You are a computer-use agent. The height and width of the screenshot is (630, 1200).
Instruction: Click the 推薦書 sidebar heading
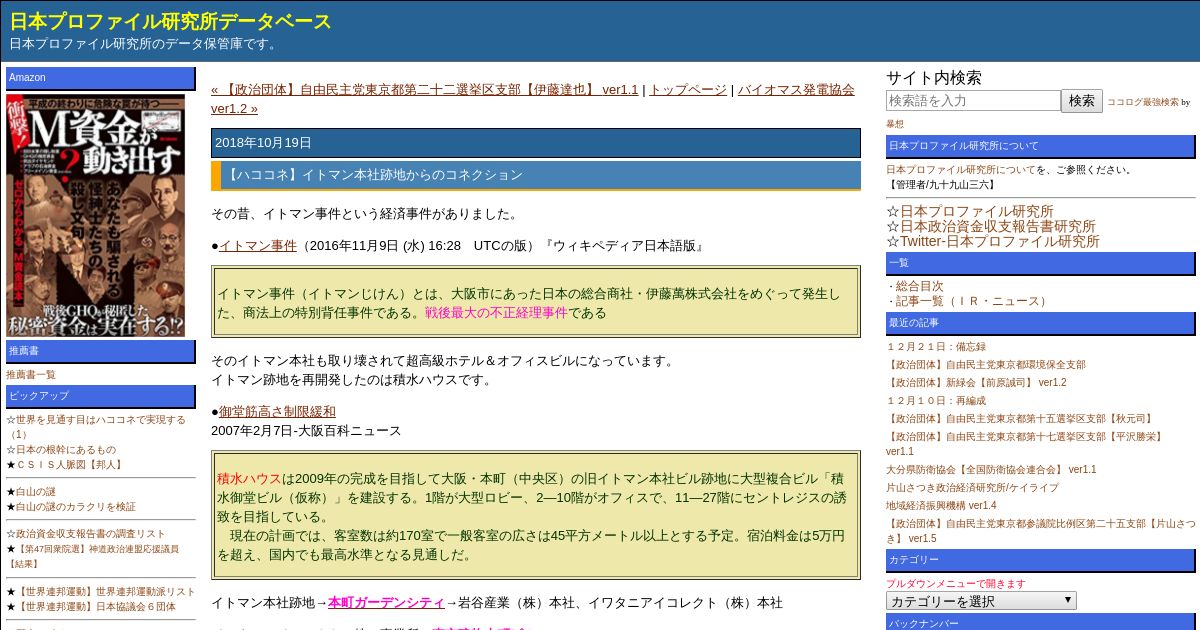[x=100, y=351]
